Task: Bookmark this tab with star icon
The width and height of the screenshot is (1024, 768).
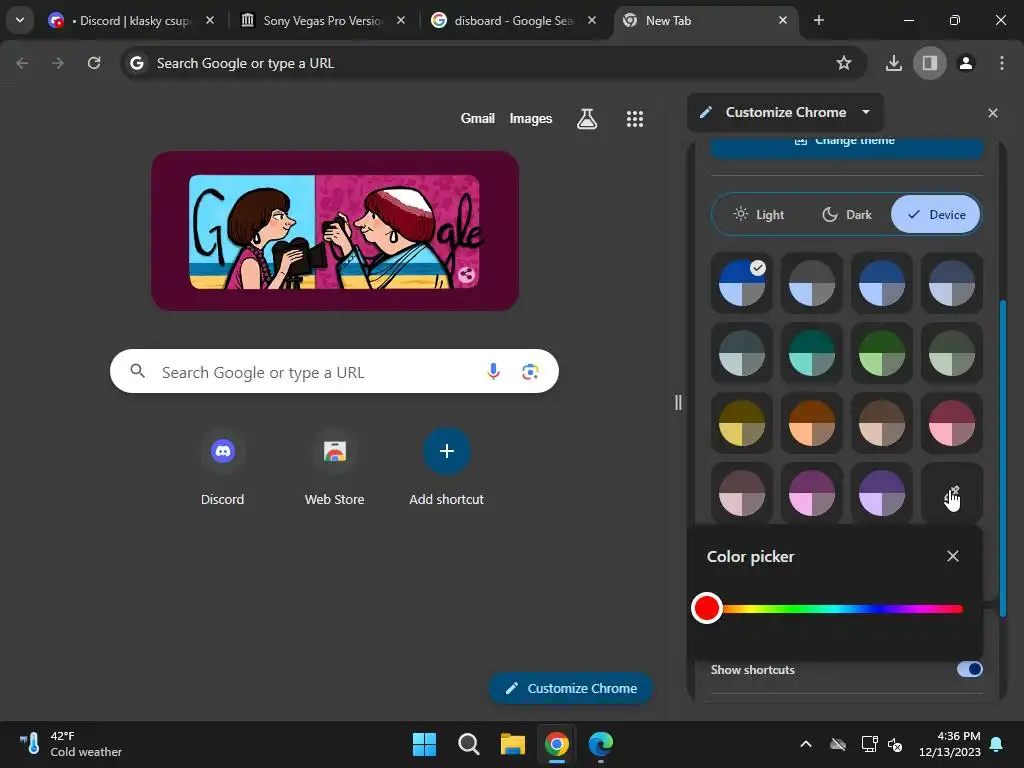Action: pyautogui.click(x=844, y=63)
